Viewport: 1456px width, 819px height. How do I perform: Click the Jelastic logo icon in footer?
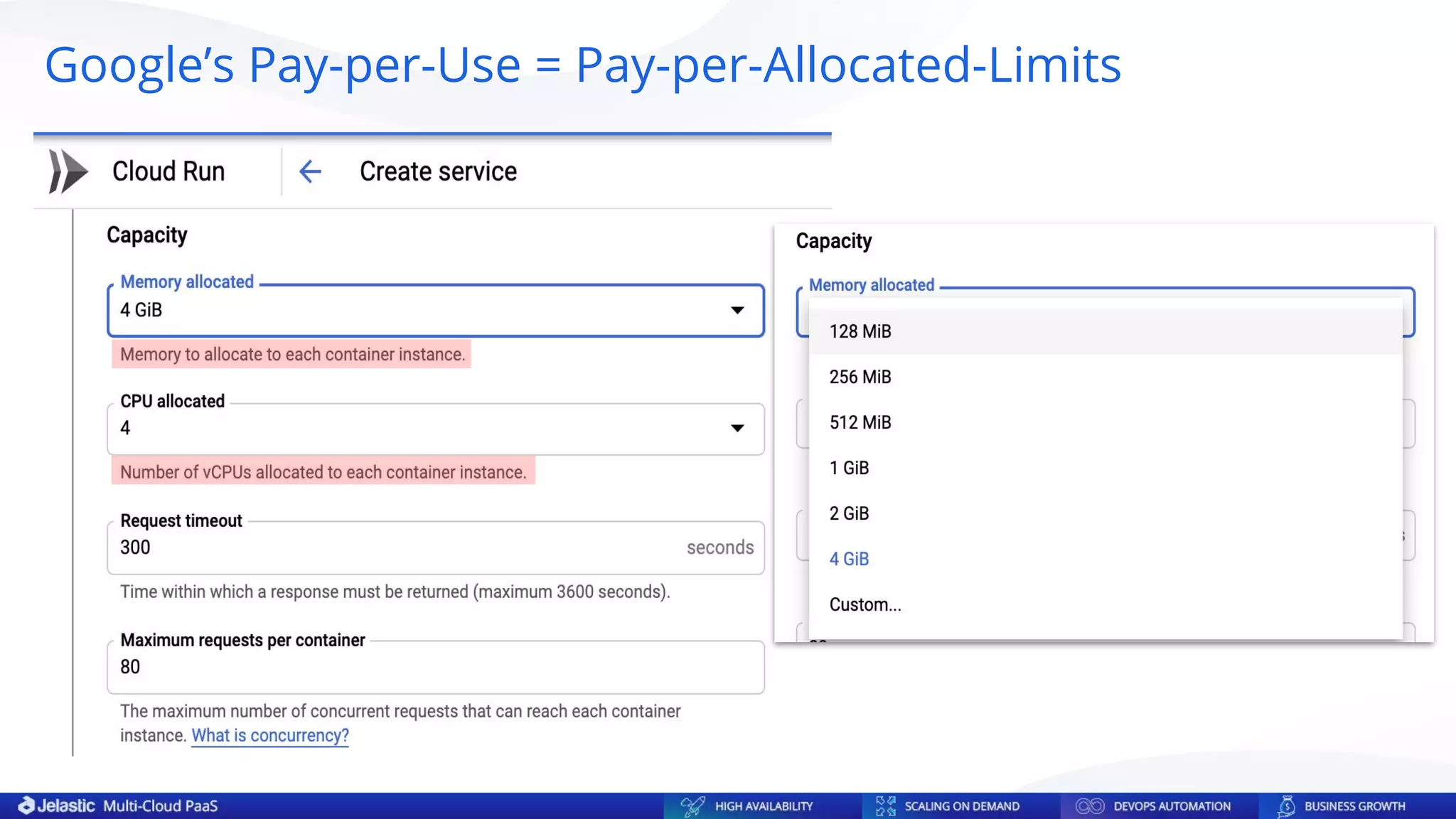(x=26, y=805)
